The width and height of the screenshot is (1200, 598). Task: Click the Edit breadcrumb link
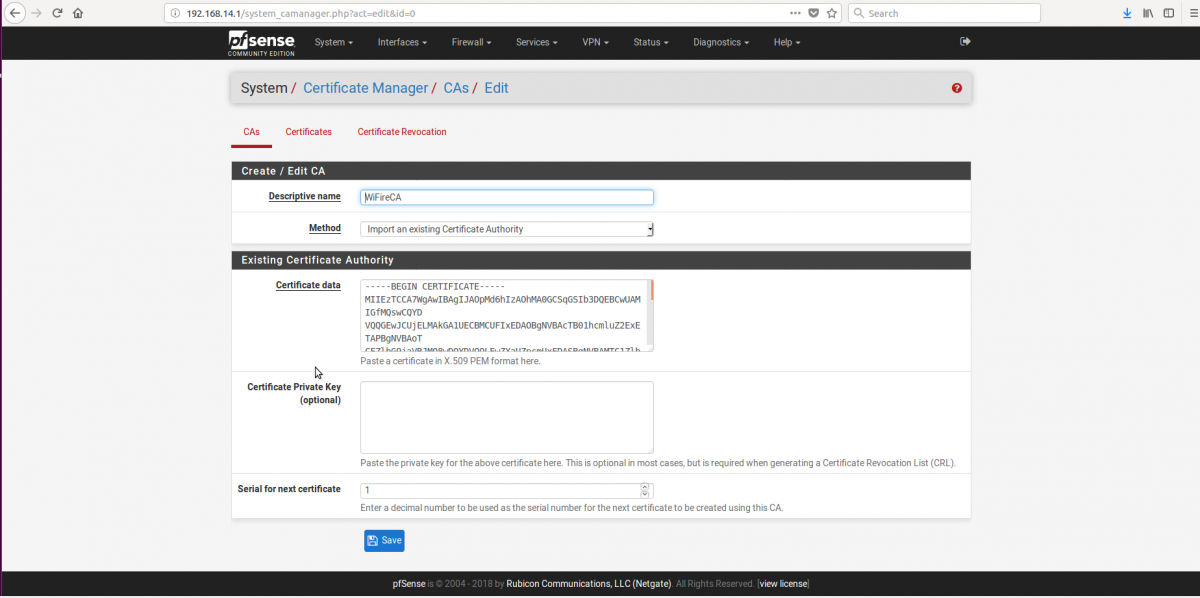click(496, 88)
